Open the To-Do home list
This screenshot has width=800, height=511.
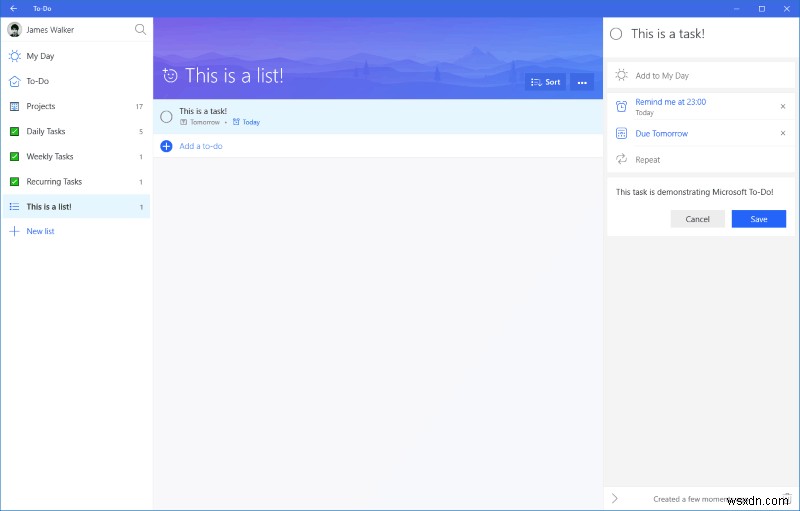(x=77, y=81)
